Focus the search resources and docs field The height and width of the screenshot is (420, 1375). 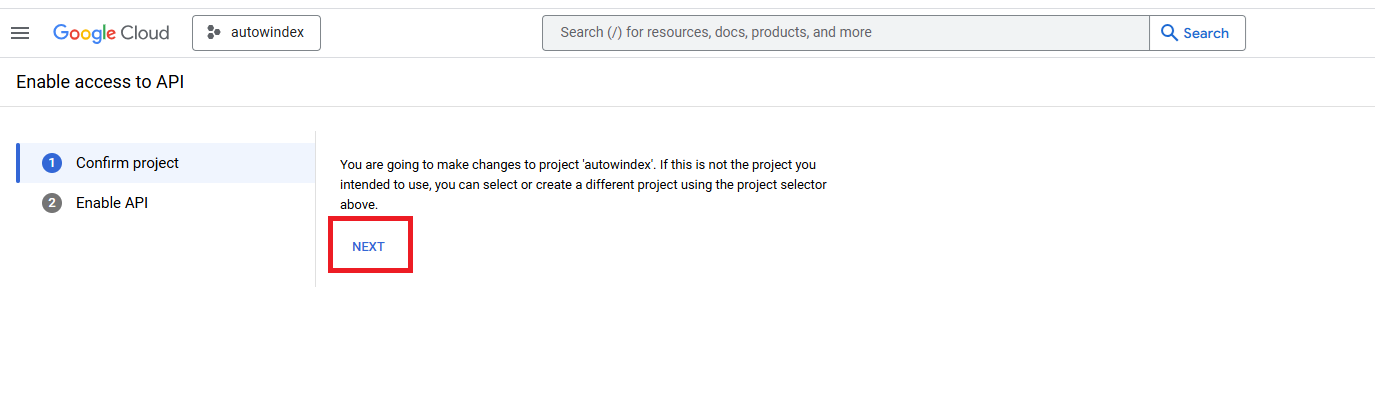pyautogui.click(x=846, y=33)
